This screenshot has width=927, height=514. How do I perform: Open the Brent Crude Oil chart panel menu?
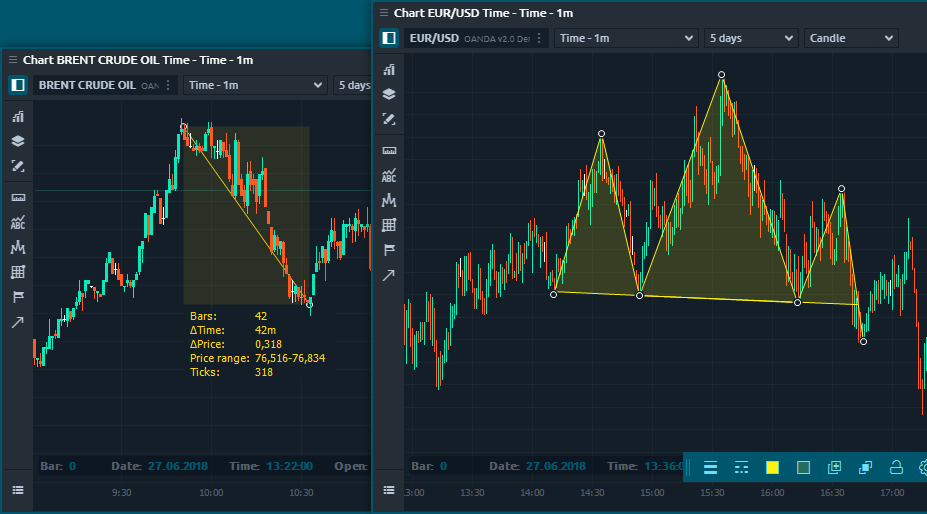[x=13, y=60]
